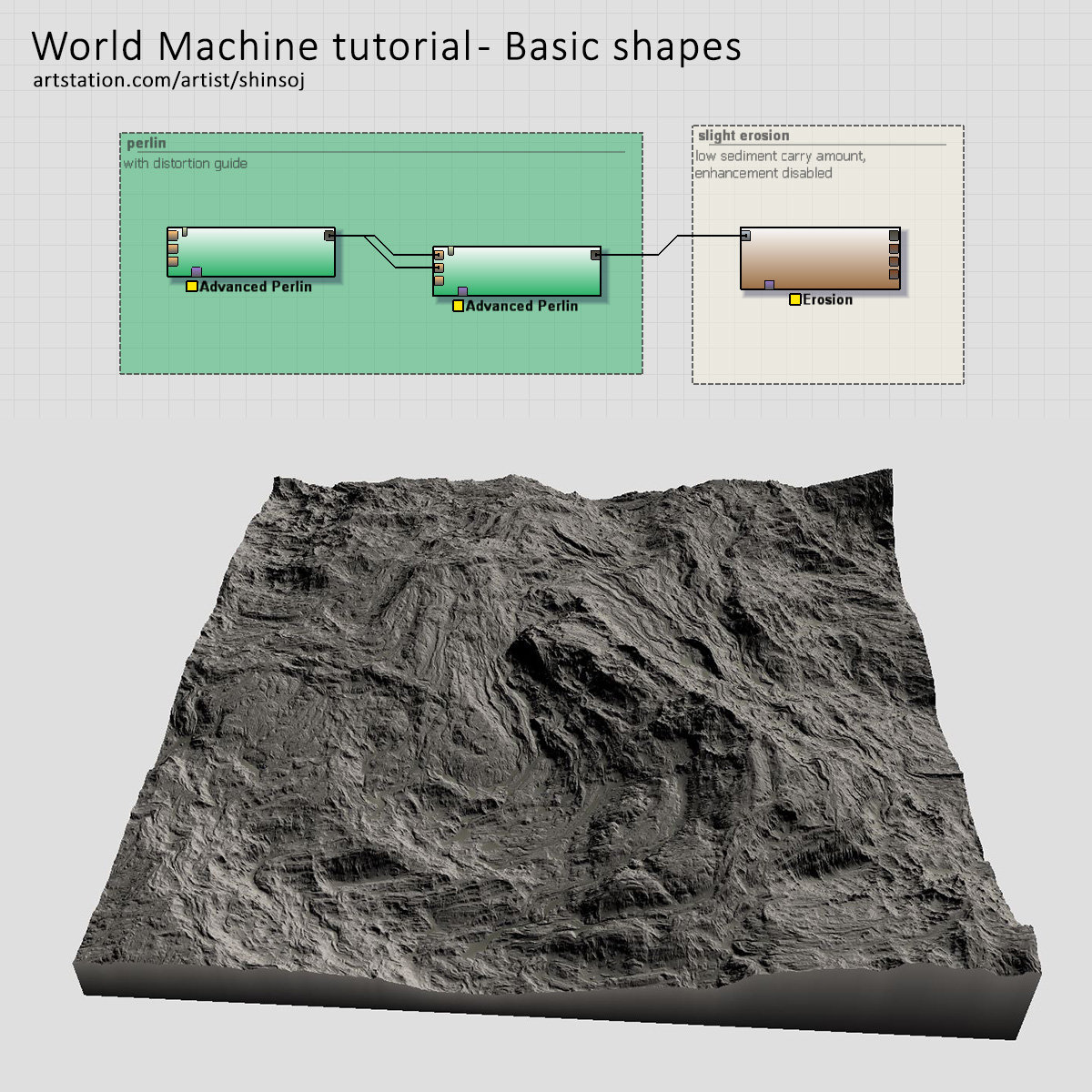Click the upstream node's Advanced Perlin label
Image resolution: width=1092 pixels, height=1092 pixels.
tap(256, 287)
